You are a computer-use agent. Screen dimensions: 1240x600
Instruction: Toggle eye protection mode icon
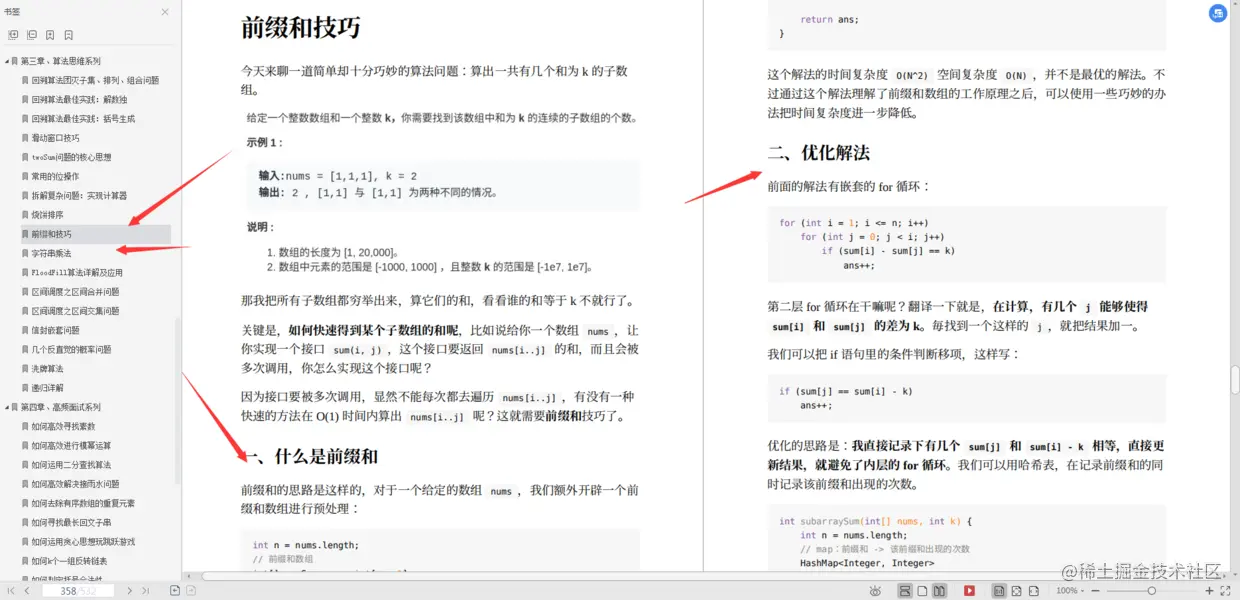pos(875,591)
